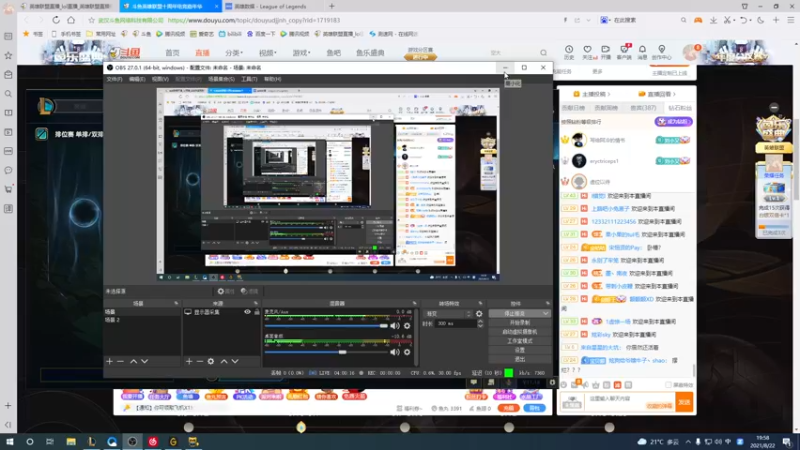Open source Filters button above panels
This screenshot has height=450, width=800.
click(249, 291)
